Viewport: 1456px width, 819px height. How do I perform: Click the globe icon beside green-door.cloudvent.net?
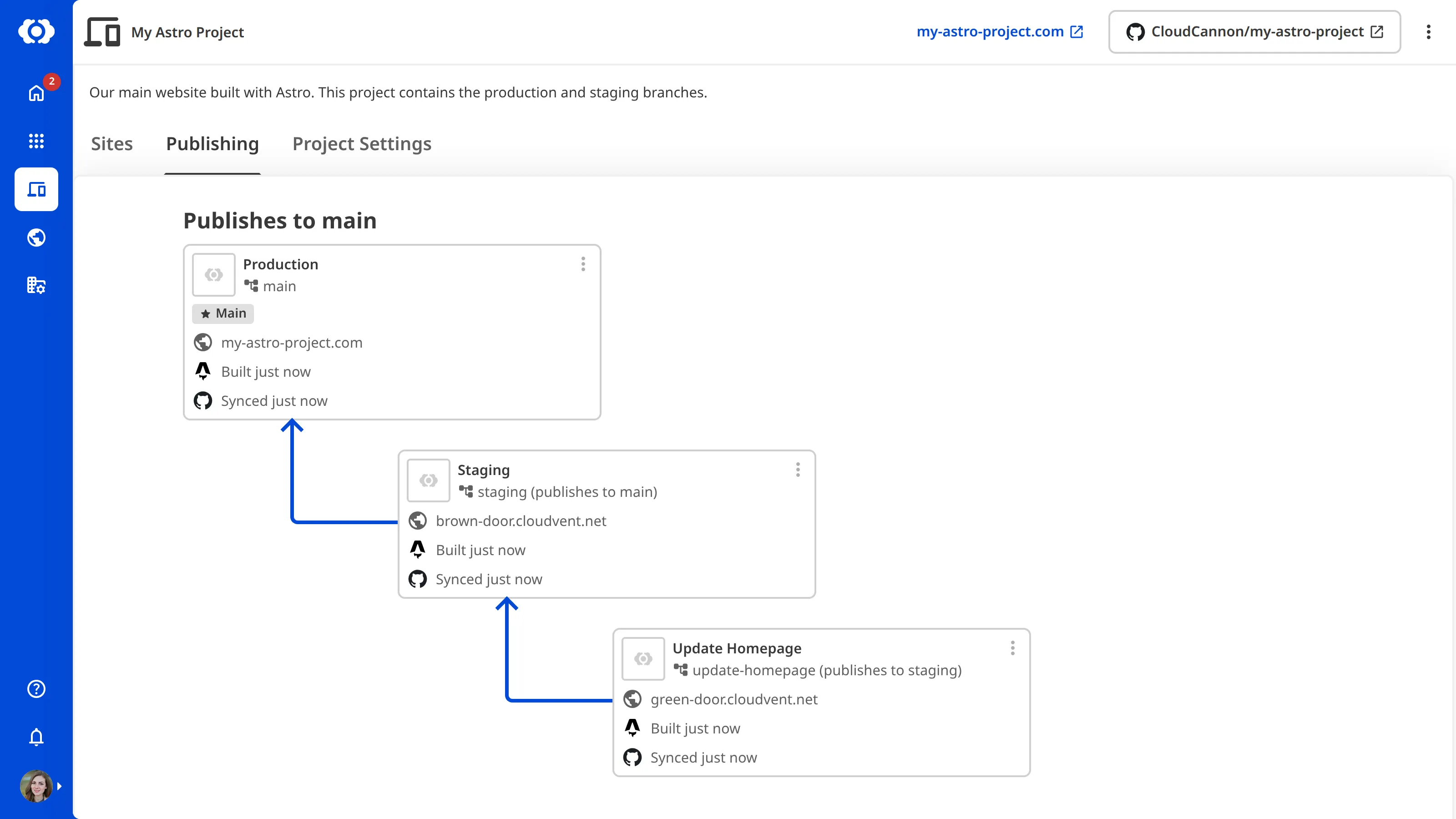pos(632,699)
